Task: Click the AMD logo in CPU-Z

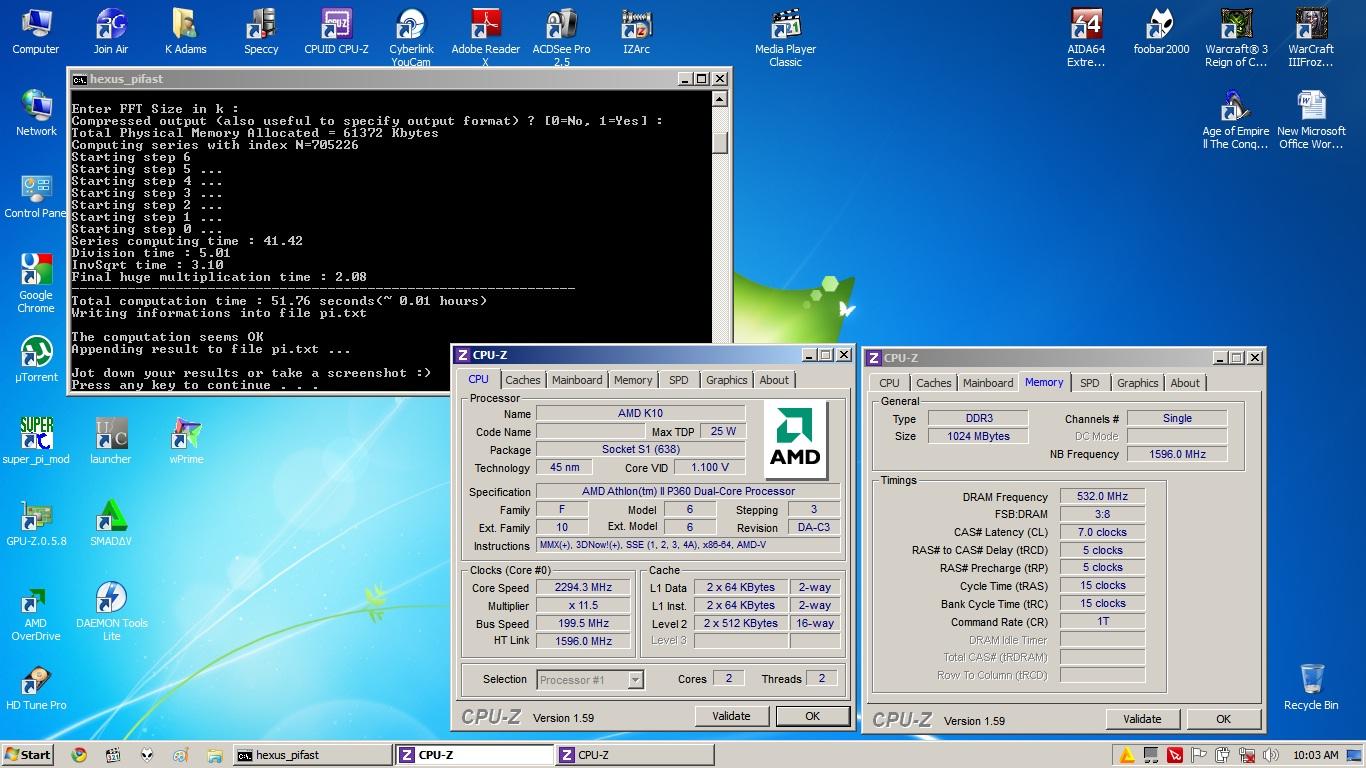Action: [x=795, y=440]
